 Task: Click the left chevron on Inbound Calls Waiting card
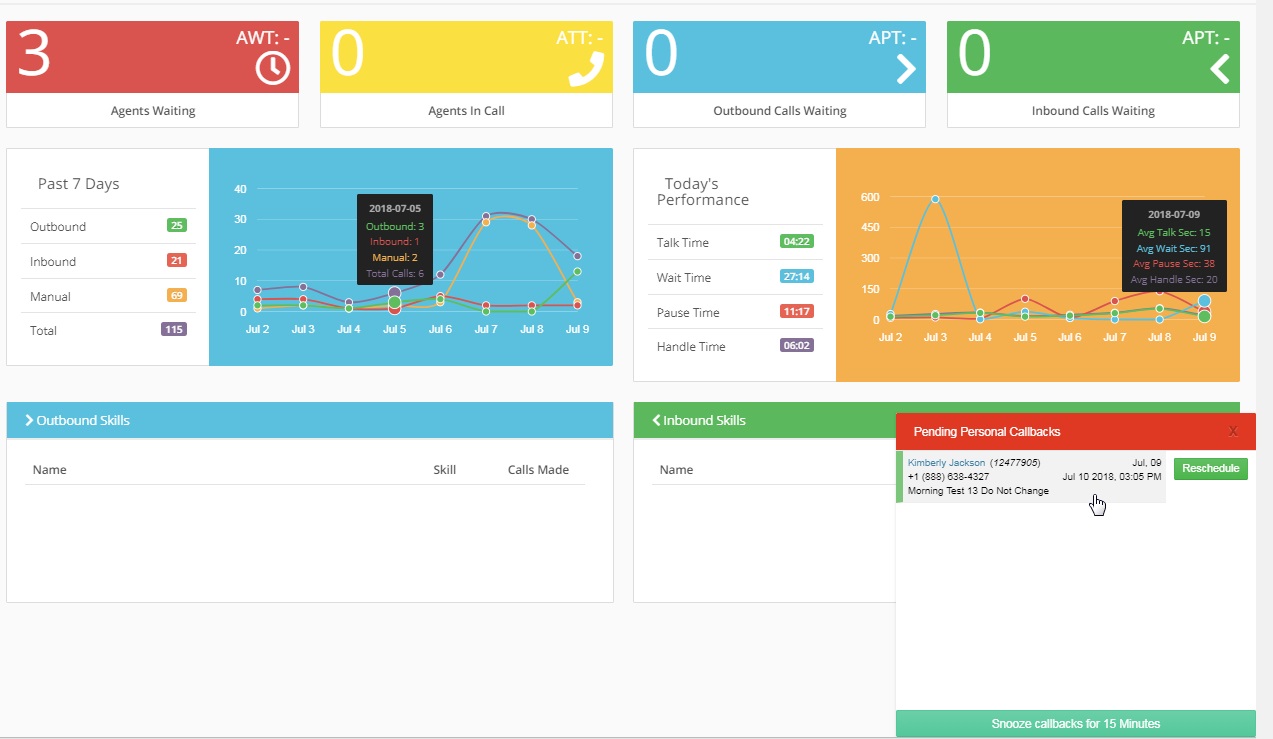pyautogui.click(x=1219, y=68)
